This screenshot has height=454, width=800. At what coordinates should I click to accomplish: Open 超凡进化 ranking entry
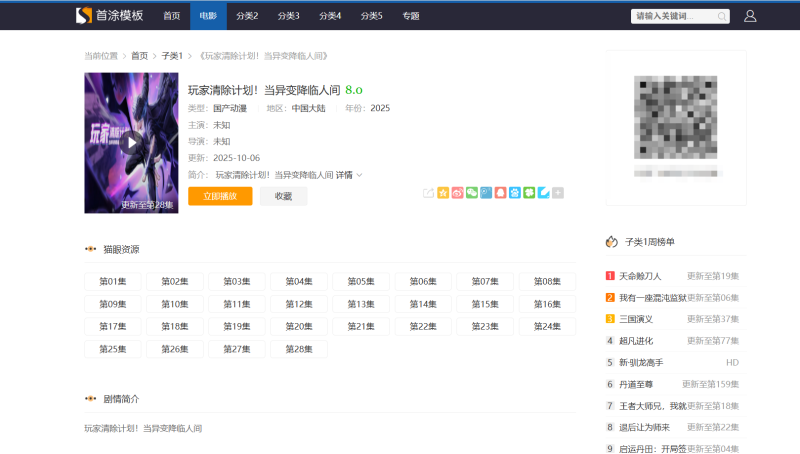(x=636, y=341)
